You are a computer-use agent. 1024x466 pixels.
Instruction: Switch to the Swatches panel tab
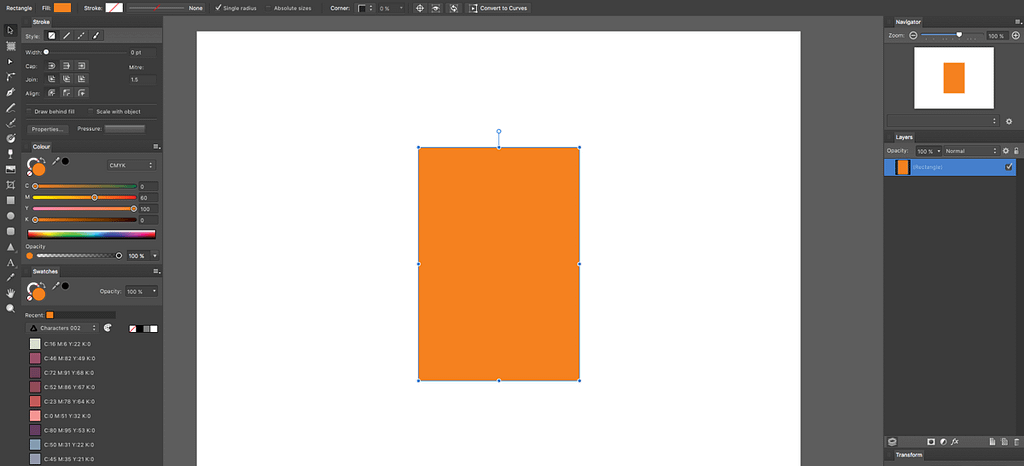[45, 271]
